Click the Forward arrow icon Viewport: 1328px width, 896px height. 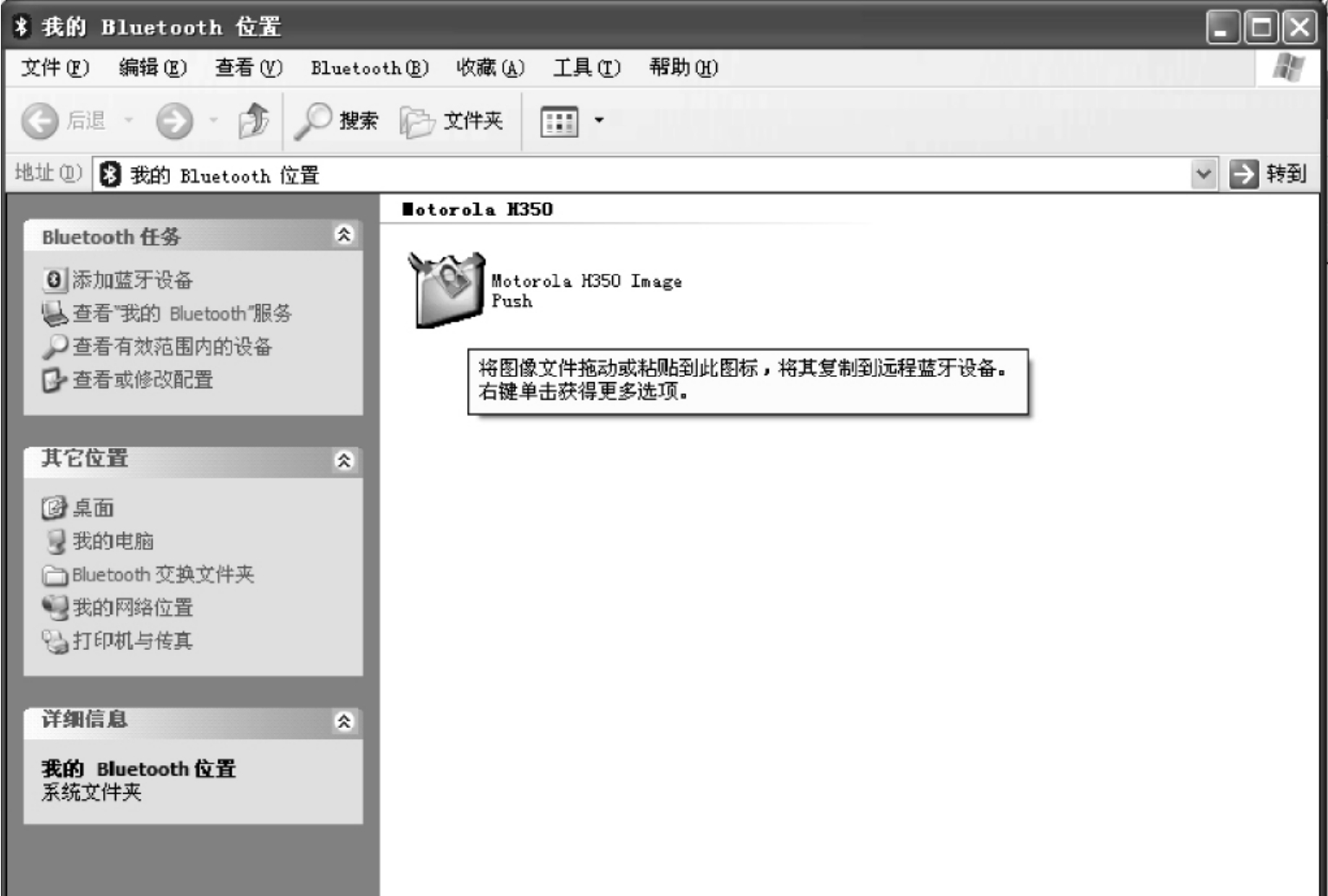[174, 120]
